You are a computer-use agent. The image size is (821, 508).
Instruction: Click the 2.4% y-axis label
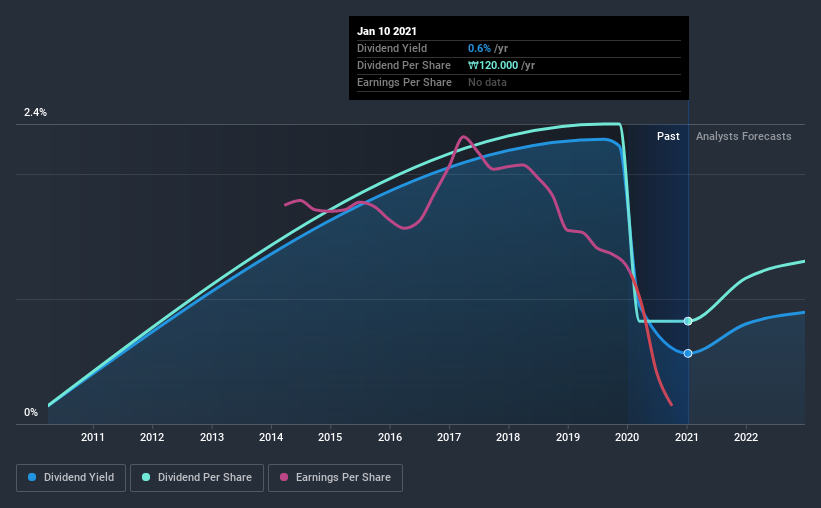pyautogui.click(x=35, y=113)
